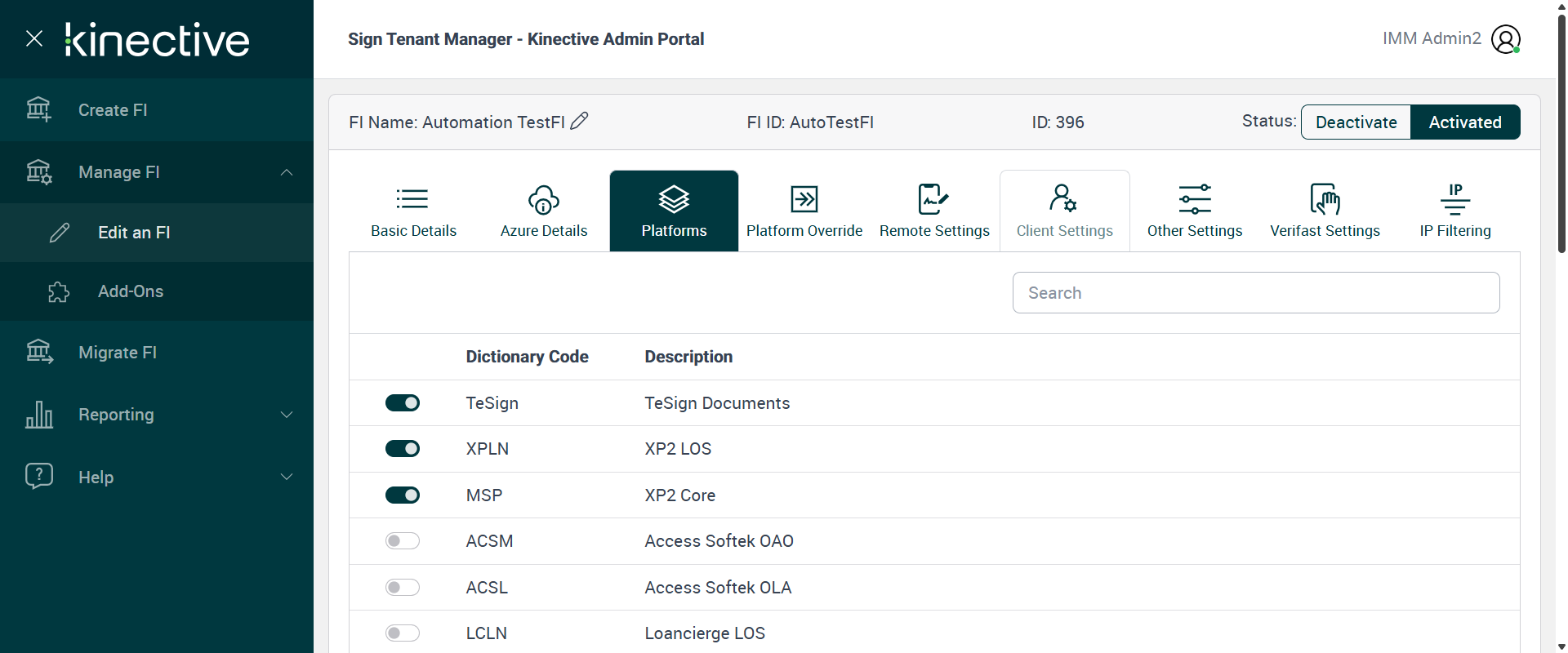Open IP Filtering icon tab
The height and width of the screenshot is (653, 1568).
click(x=1454, y=199)
